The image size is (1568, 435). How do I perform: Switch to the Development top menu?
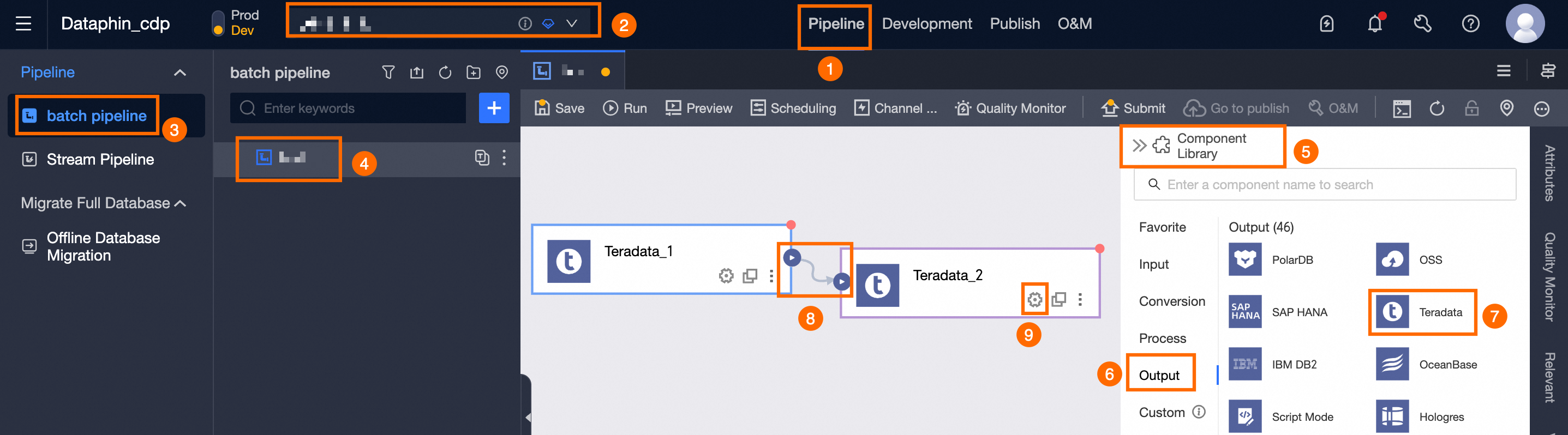tap(926, 24)
